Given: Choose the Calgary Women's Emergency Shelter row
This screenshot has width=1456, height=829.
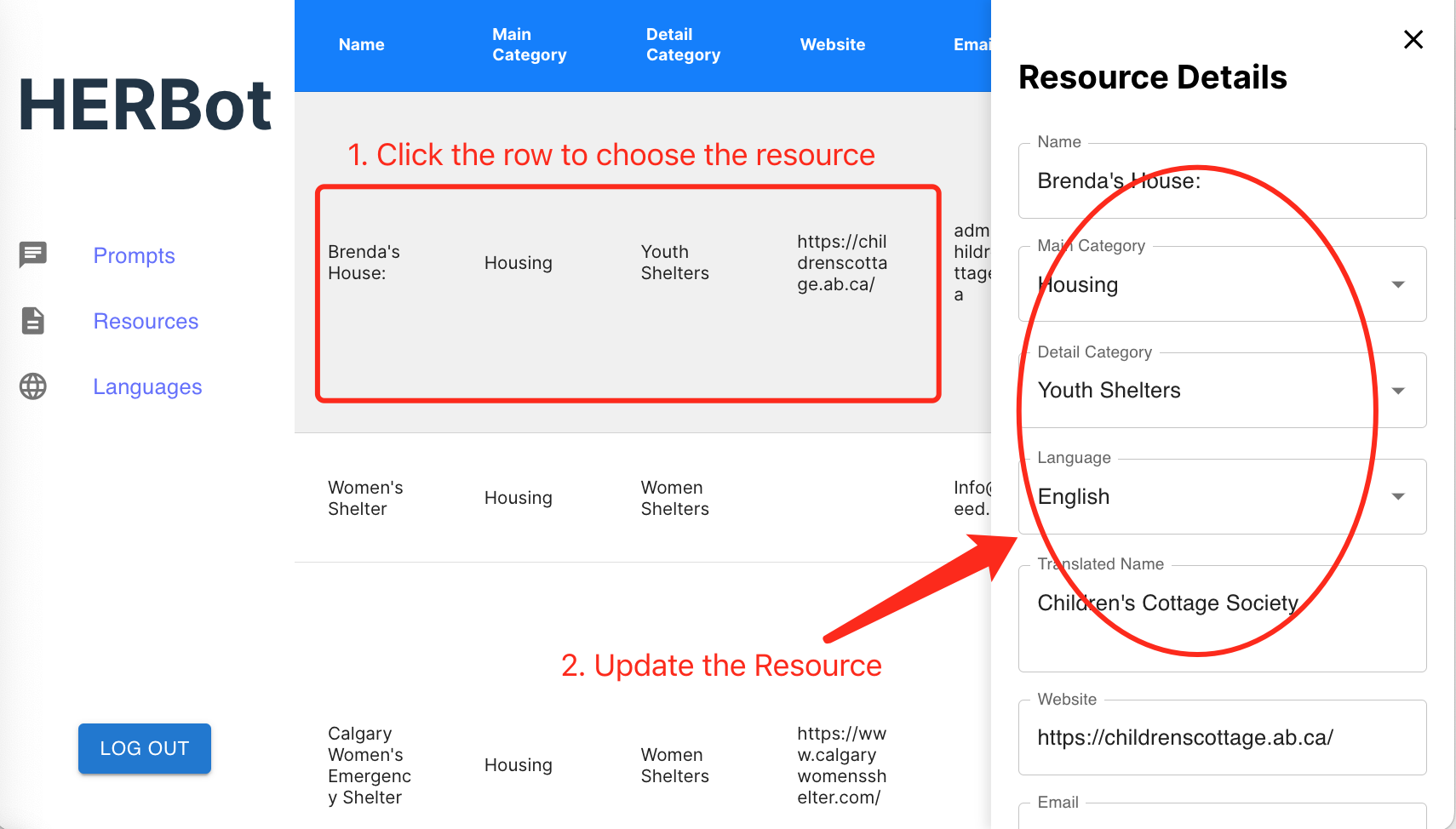Looking at the screenshot, I should (x=596, y=765).
